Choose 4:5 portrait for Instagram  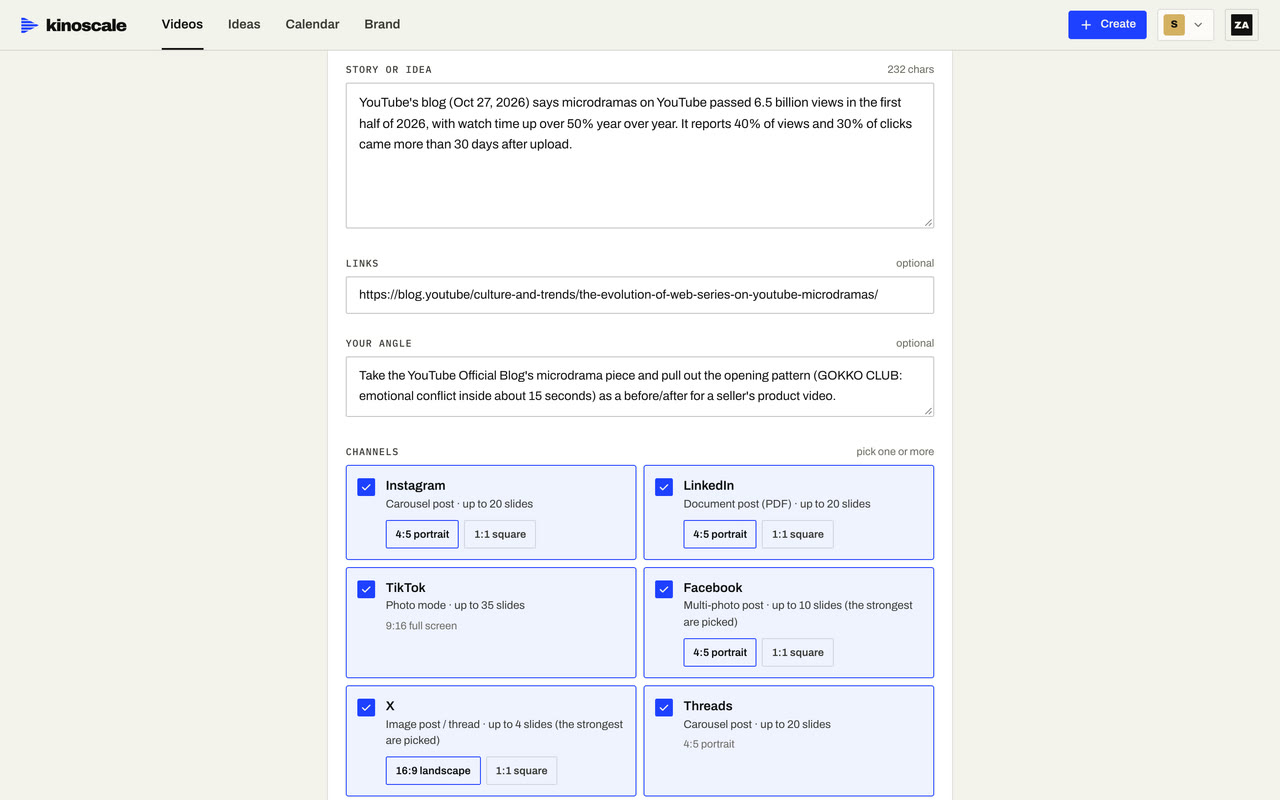pyautogui.click(x=422, y=534)
